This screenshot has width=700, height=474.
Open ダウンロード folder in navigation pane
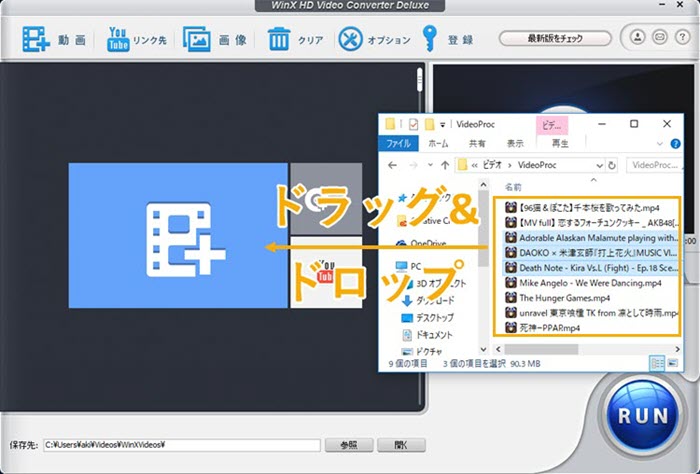[x=428, y=300]
